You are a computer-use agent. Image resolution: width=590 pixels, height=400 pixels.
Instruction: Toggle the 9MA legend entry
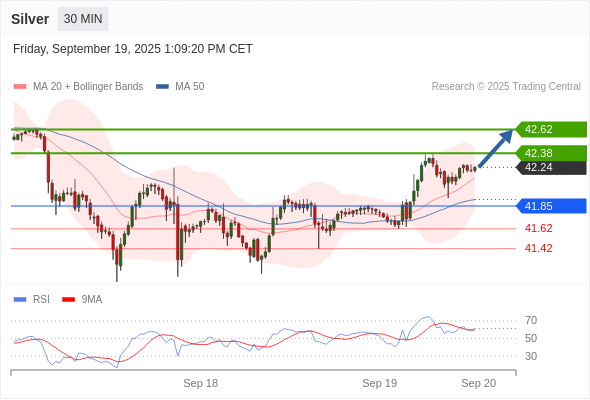82,300
